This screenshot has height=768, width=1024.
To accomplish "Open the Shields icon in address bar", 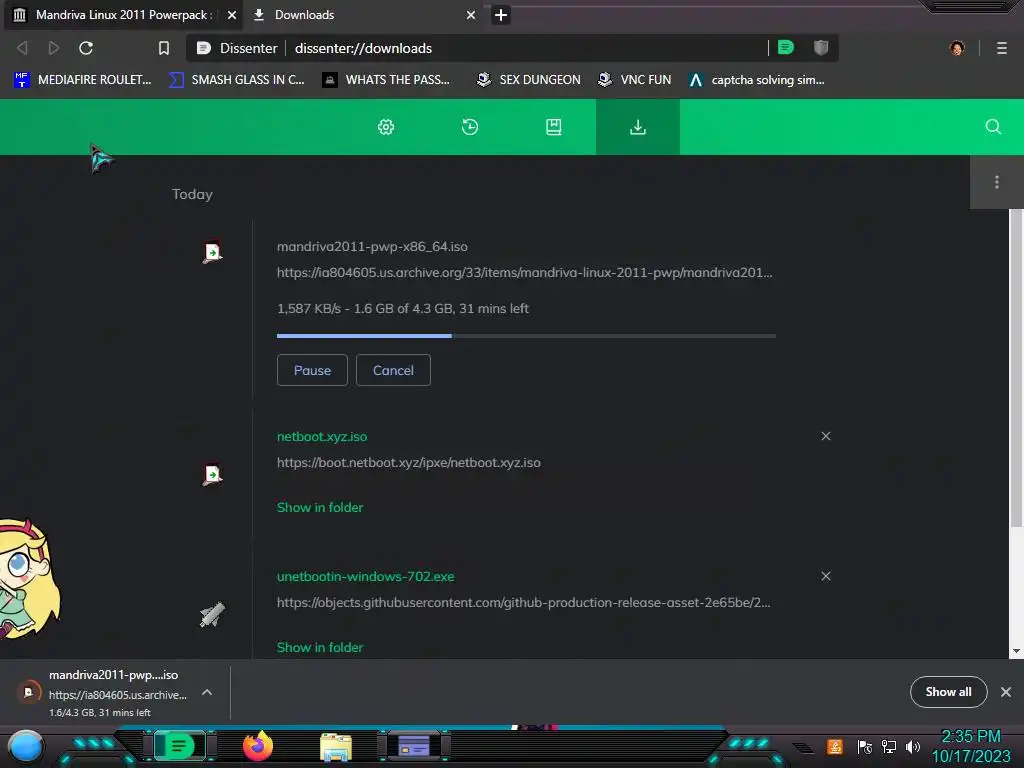I will (821, 47).
